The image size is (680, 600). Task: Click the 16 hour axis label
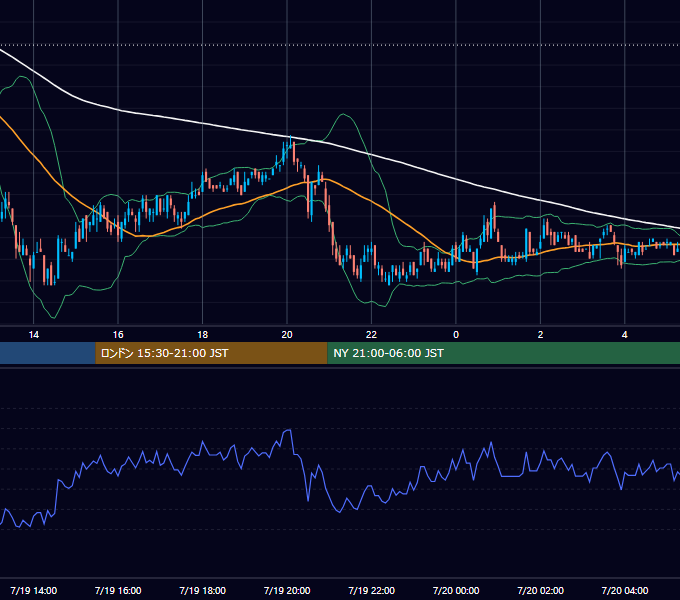tap(118, 335)
